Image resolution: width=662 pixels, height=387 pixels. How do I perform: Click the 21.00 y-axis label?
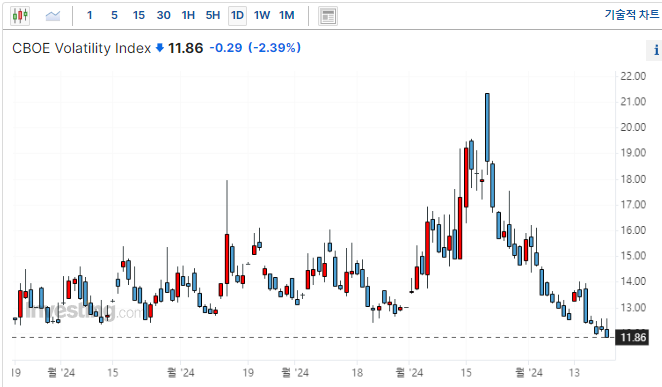[633, 102]
